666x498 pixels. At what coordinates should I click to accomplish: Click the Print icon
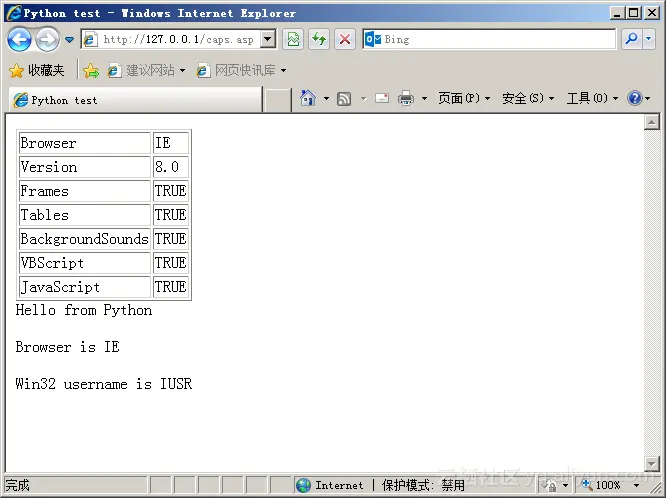[x=406, y=99]
